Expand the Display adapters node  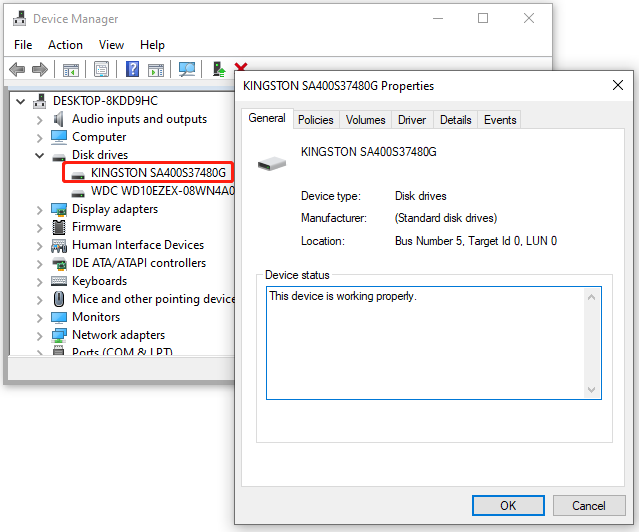(x=40, y=210)
